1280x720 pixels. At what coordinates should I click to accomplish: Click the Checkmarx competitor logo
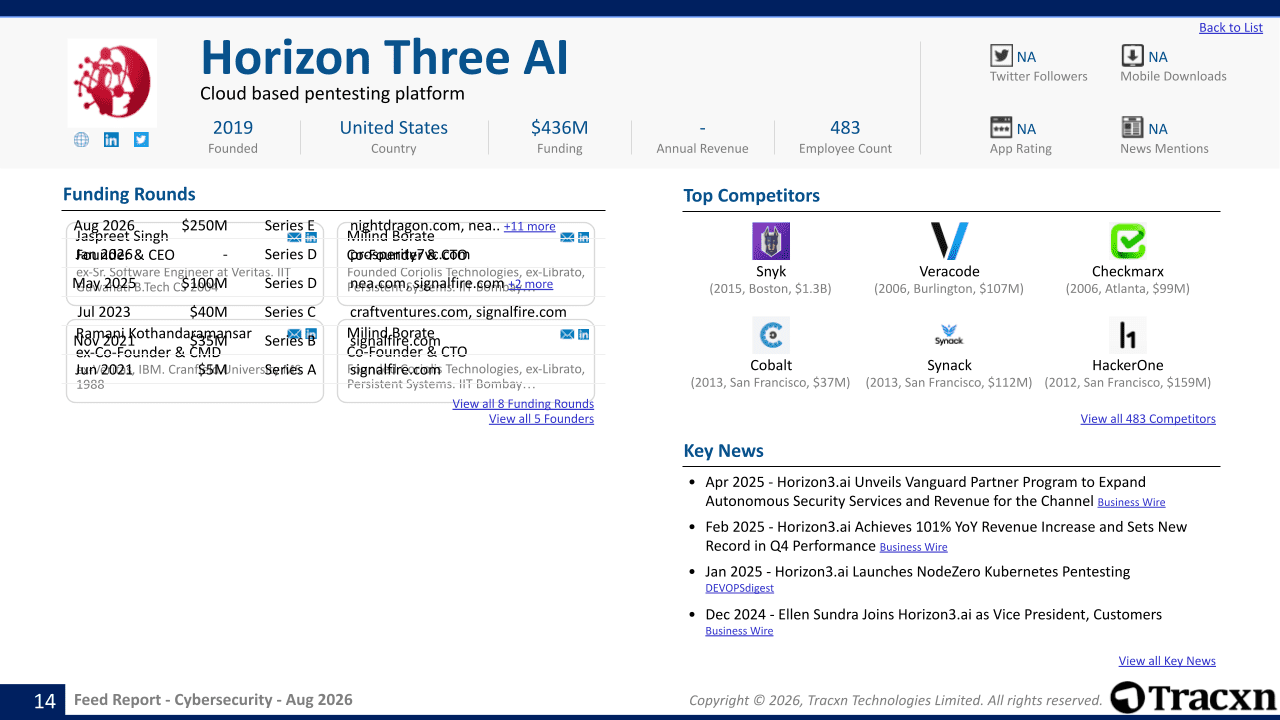click(1128, 241)
